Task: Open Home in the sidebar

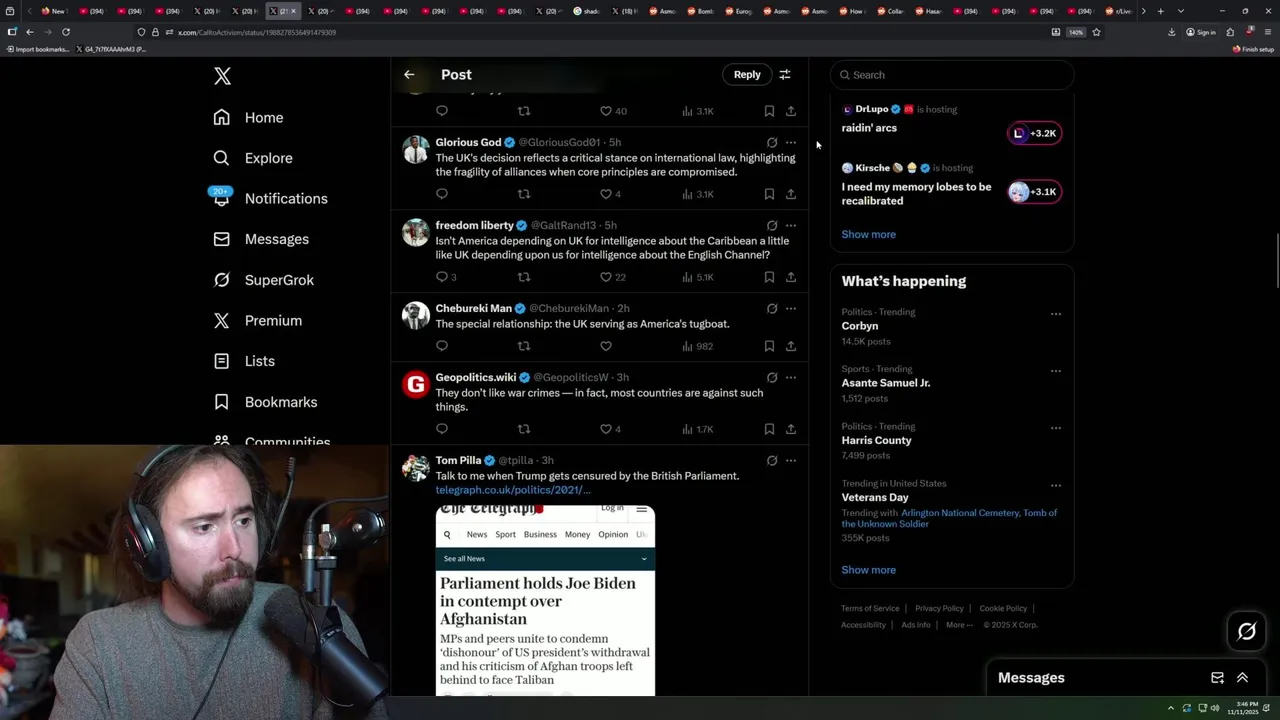Action: pyautogui.click(x=248, y=117)
